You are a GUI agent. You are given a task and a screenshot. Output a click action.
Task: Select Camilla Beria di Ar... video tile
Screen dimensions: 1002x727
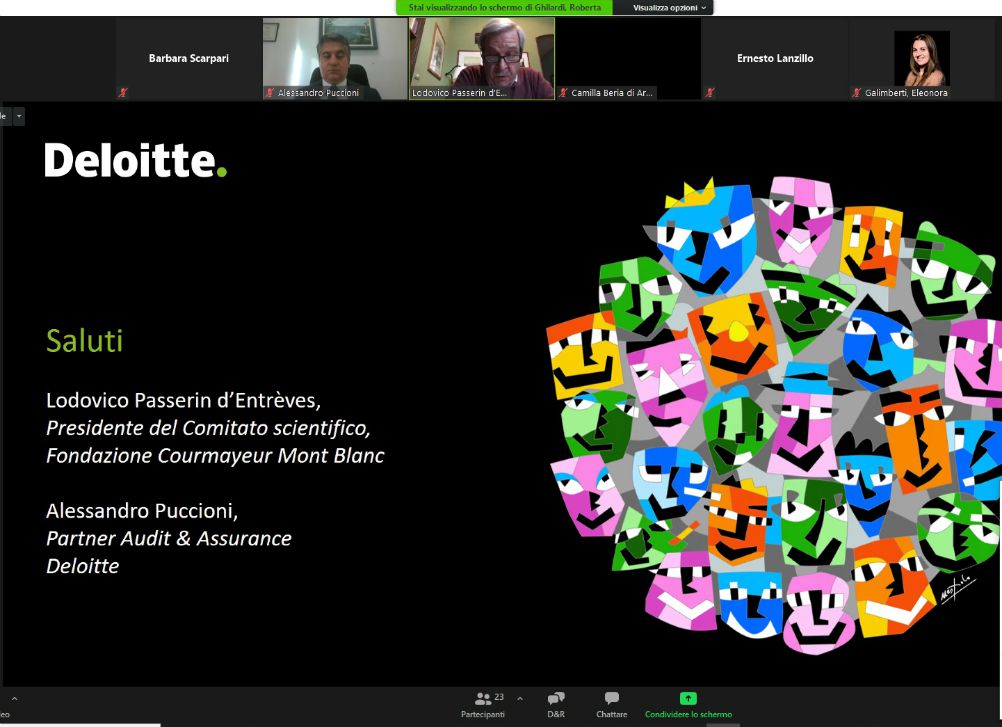pyautogui.click(x=628, y=58)
